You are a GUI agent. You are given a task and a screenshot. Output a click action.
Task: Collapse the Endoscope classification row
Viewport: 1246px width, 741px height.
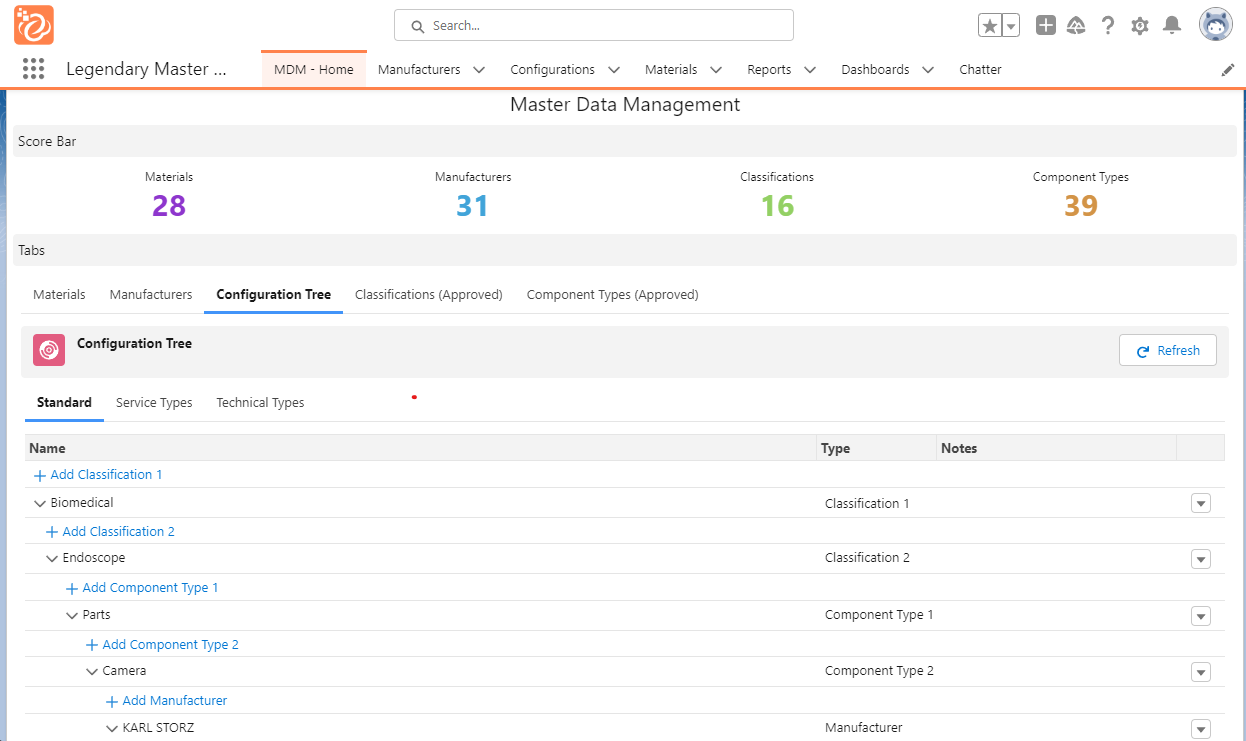pos(52,558)
